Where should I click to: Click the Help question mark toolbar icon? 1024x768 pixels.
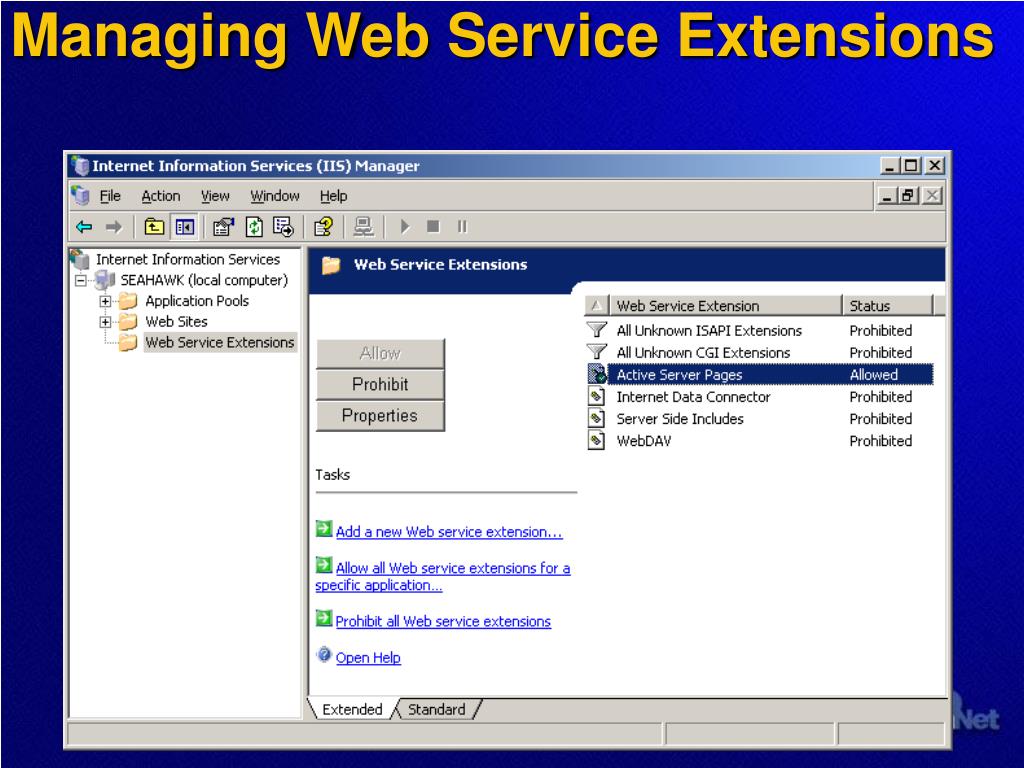[324, 227]
